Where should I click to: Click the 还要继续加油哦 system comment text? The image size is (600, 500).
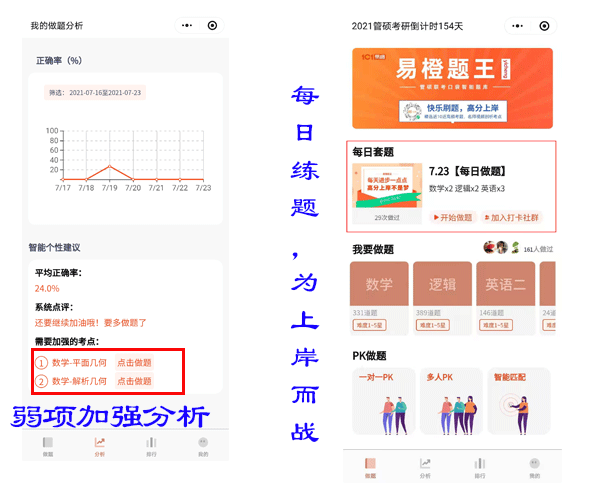click(91, 323)
